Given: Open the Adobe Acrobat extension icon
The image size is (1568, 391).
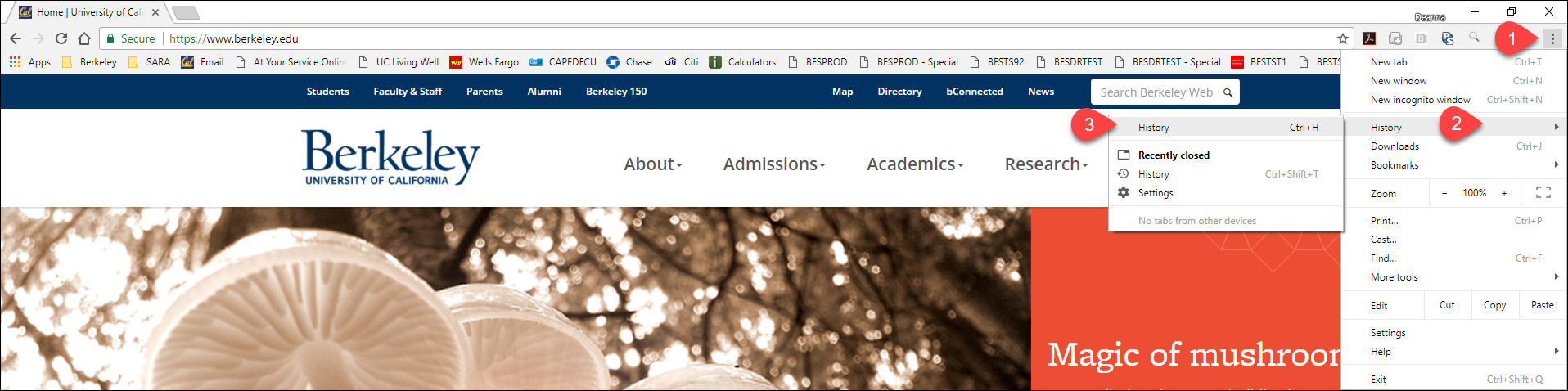Looking at the screenshot, I should [x=1369, y=38].
